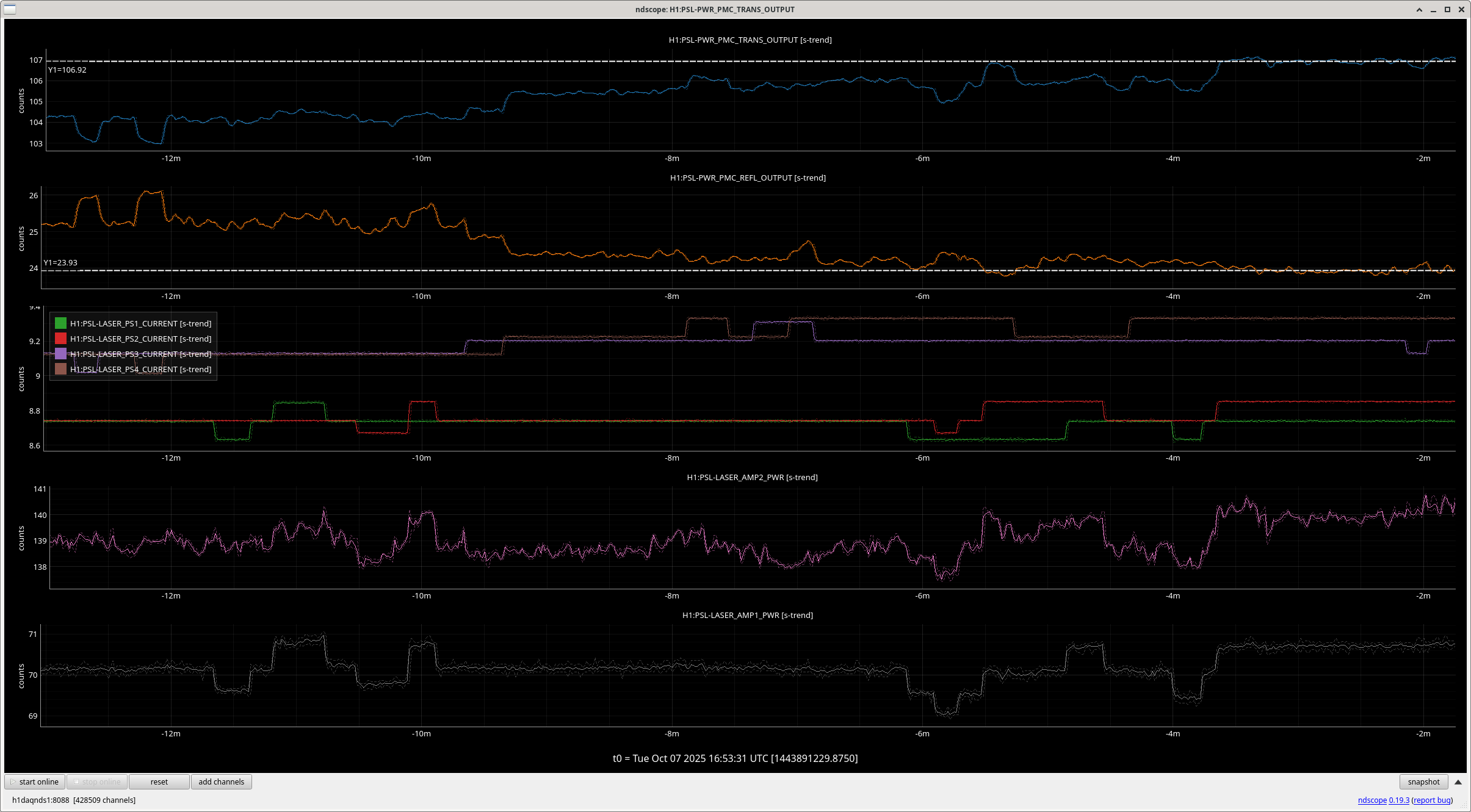The width and height of the screenshot is (1471, 812).
Task: Click the LASER_AMP2_PWR plot title
Action: (751, 477)
